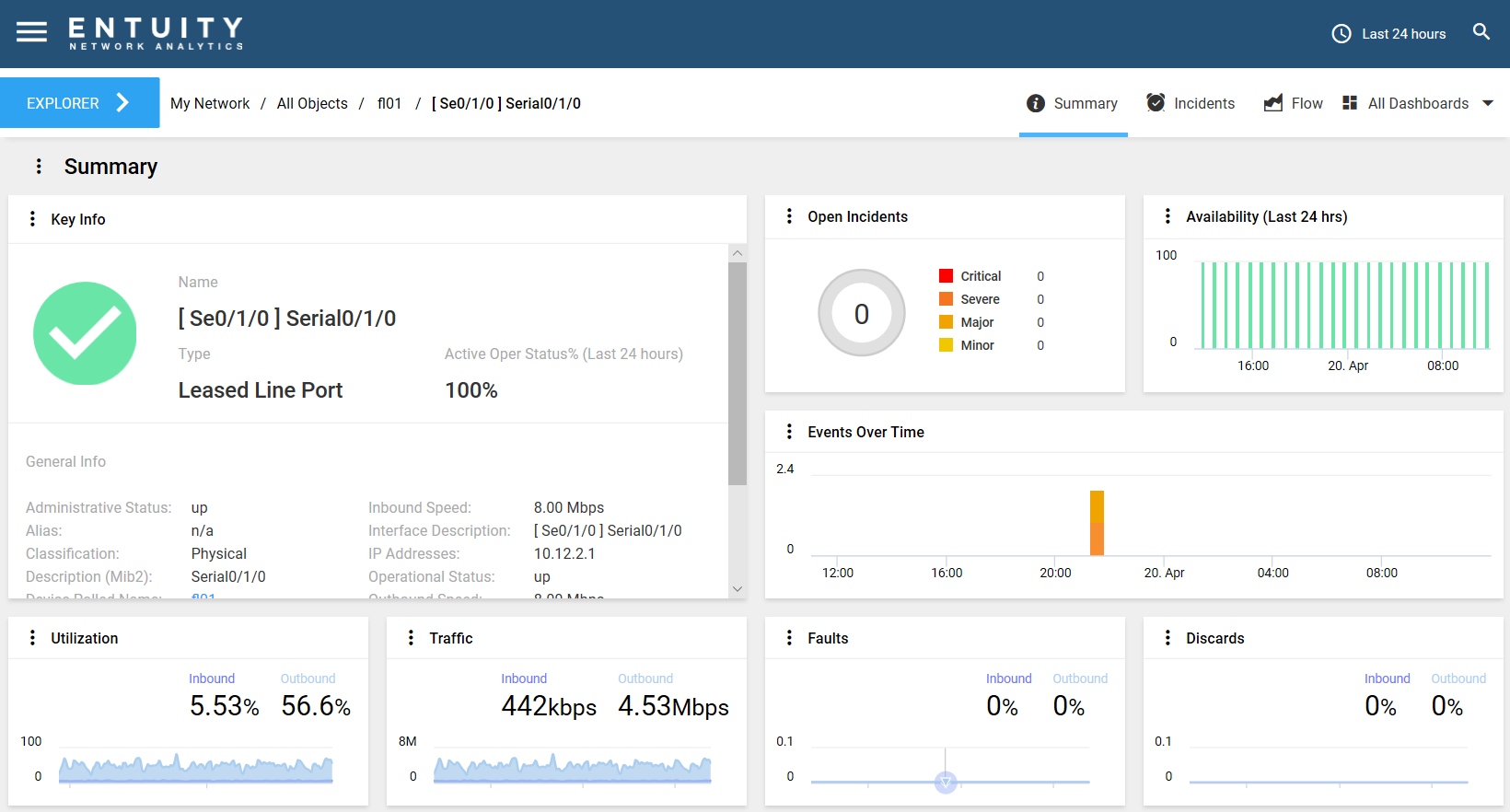This screenshot has height=812, width=1510.
Task: Click Traffic Outbound 4.53Mbps value
Action: point(673,706)
